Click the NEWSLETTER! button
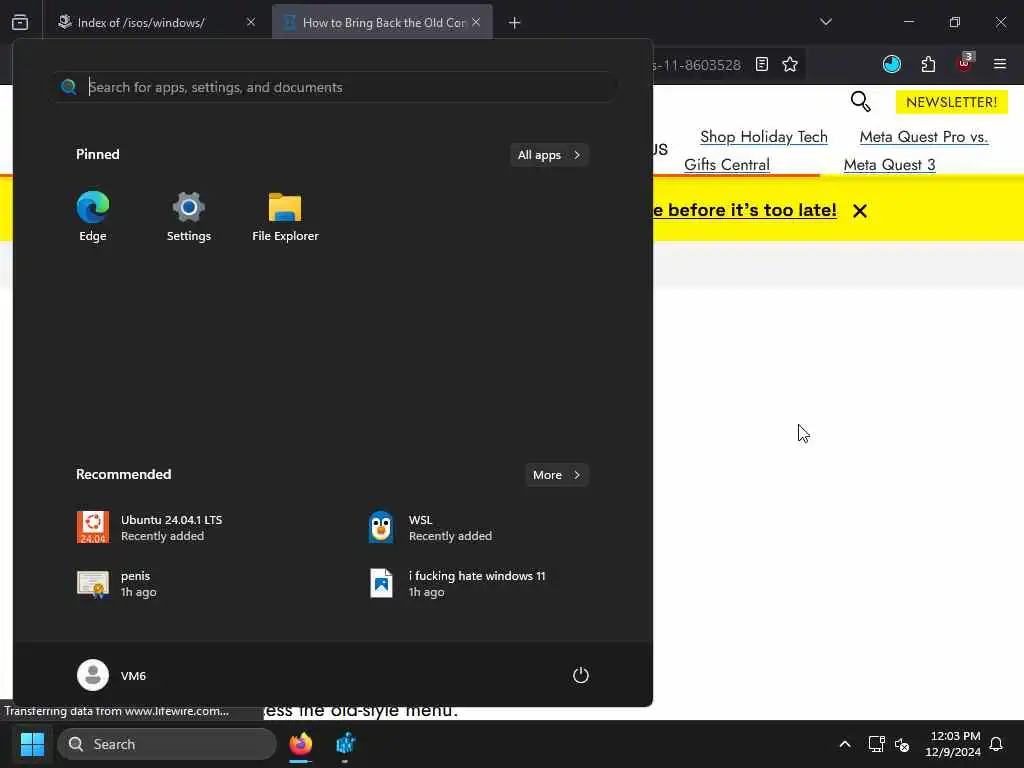The image size is (1024, 768). (952, 102)
